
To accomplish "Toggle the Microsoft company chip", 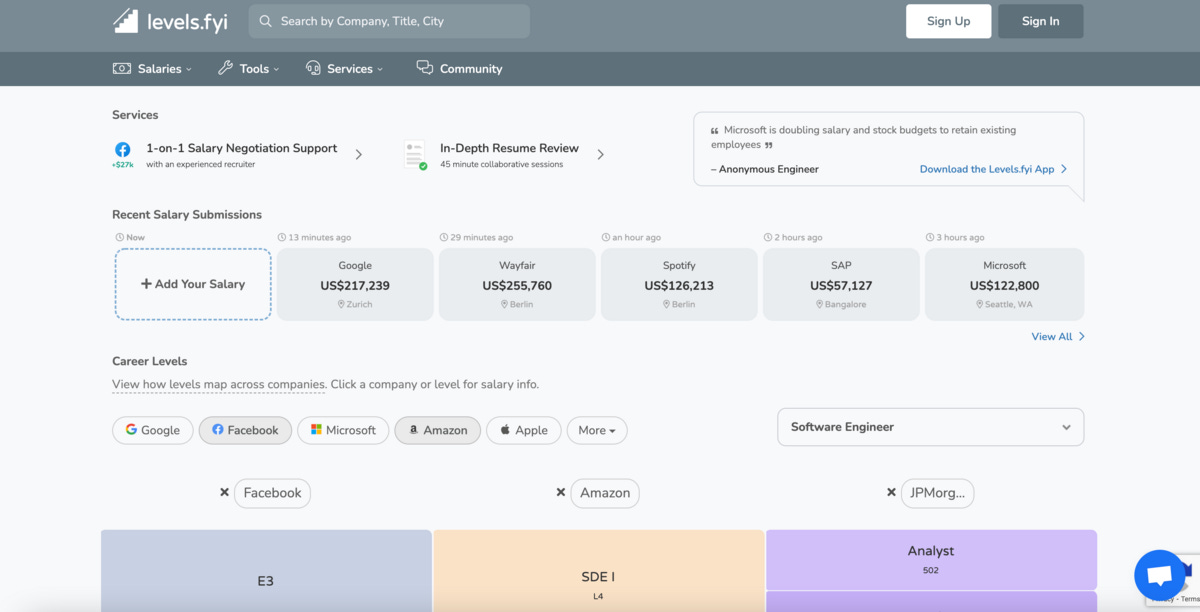I will click(x=343, y=430).
